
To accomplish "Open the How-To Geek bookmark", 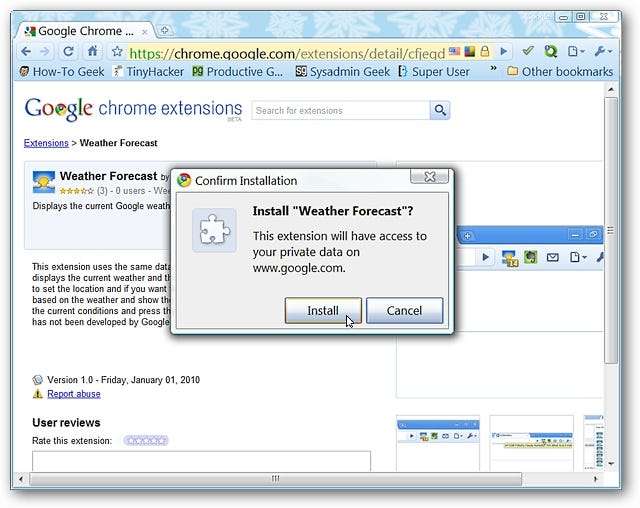I will tap(62, 72).
